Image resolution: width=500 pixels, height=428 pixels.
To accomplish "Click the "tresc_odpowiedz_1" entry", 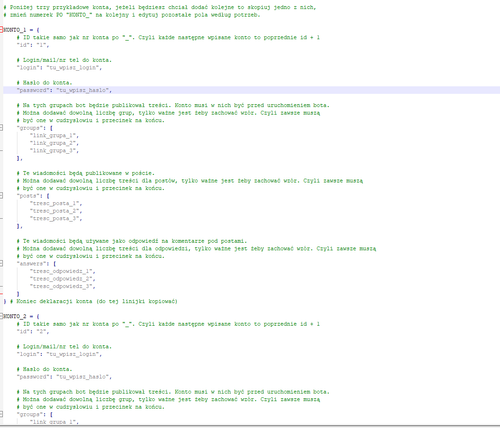I will 63,271.
